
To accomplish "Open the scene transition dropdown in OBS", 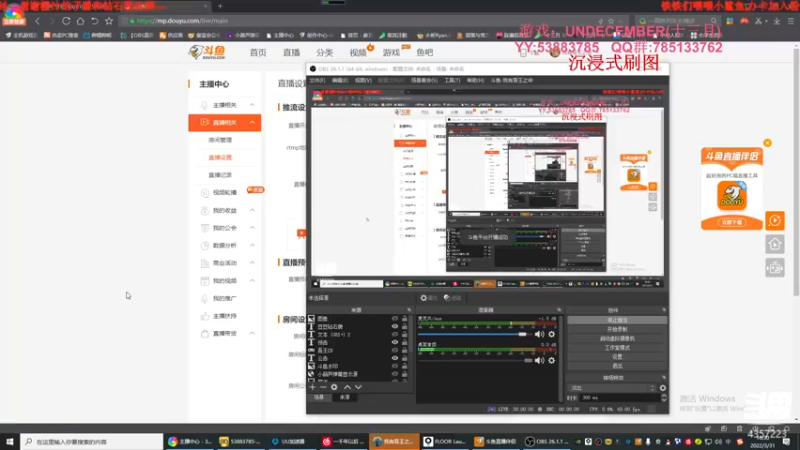I will pyautogui.click(x=612, y=388).
